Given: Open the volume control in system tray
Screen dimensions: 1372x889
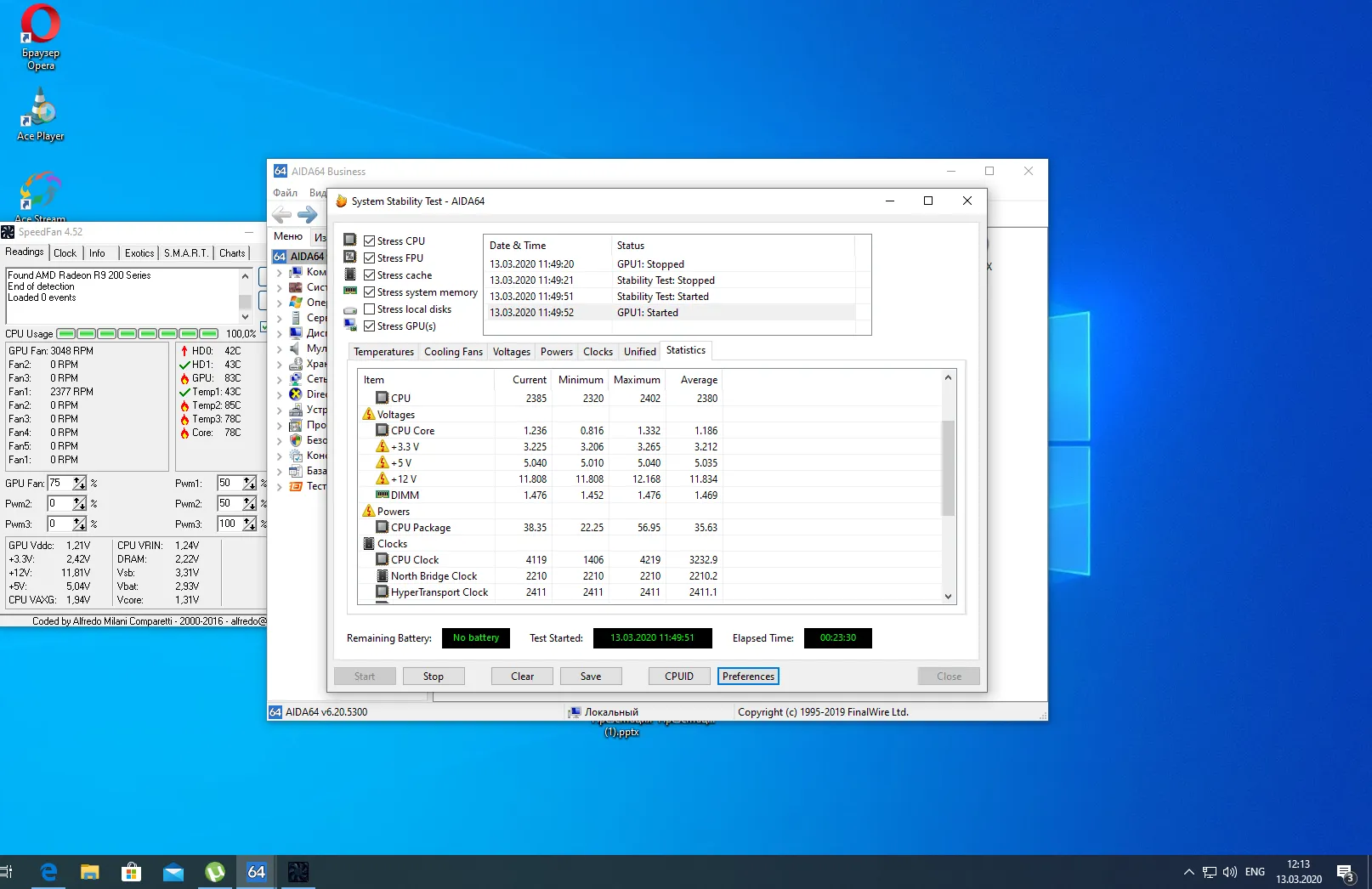Looking at the screenshot, I should pyautogui.click(x=1229, y=872).
